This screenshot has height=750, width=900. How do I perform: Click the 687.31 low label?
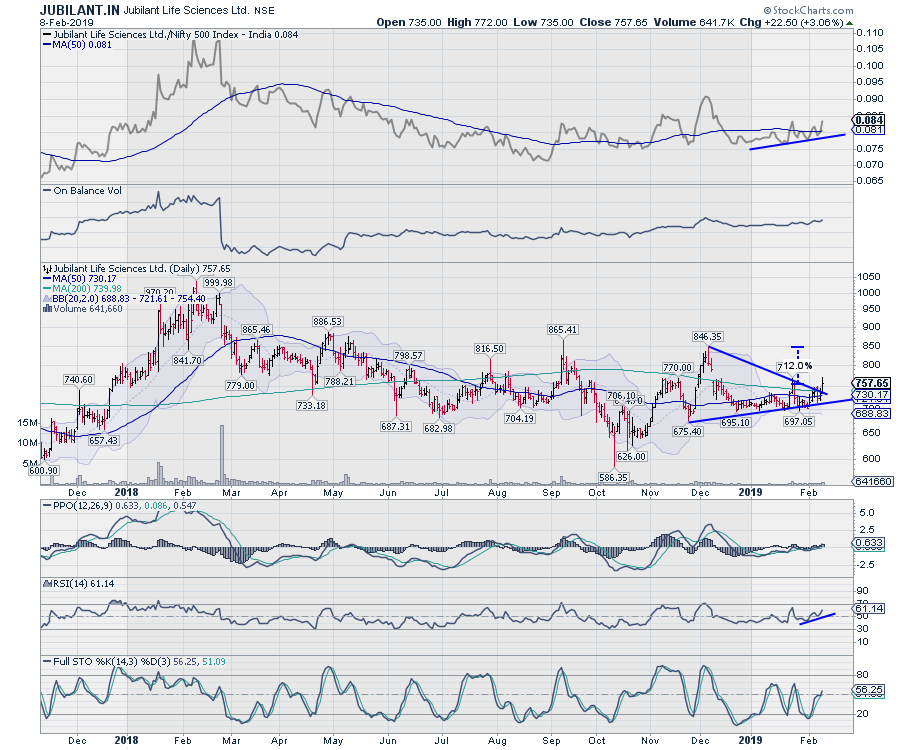pyautogui.click(x=395, y=426)
